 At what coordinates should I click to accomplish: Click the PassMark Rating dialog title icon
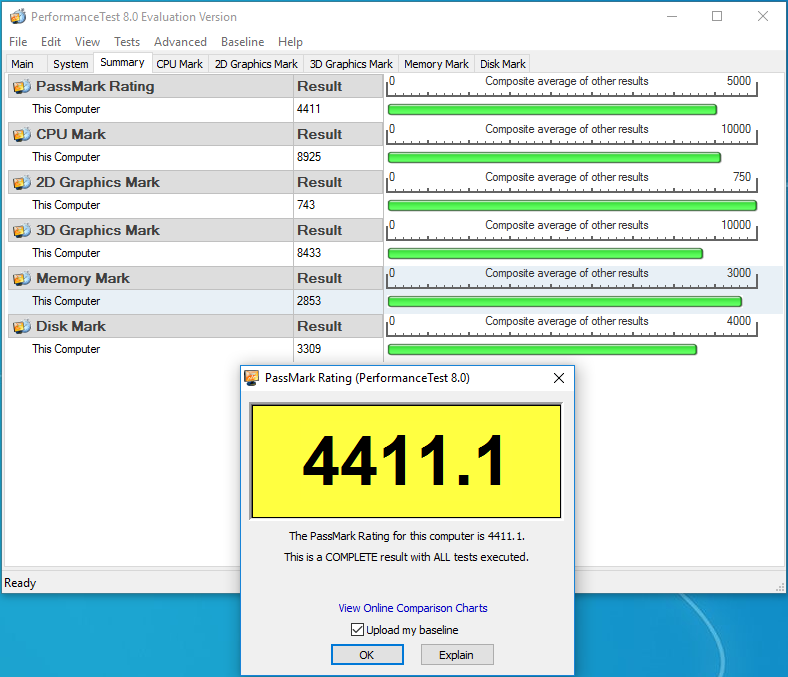251,378
